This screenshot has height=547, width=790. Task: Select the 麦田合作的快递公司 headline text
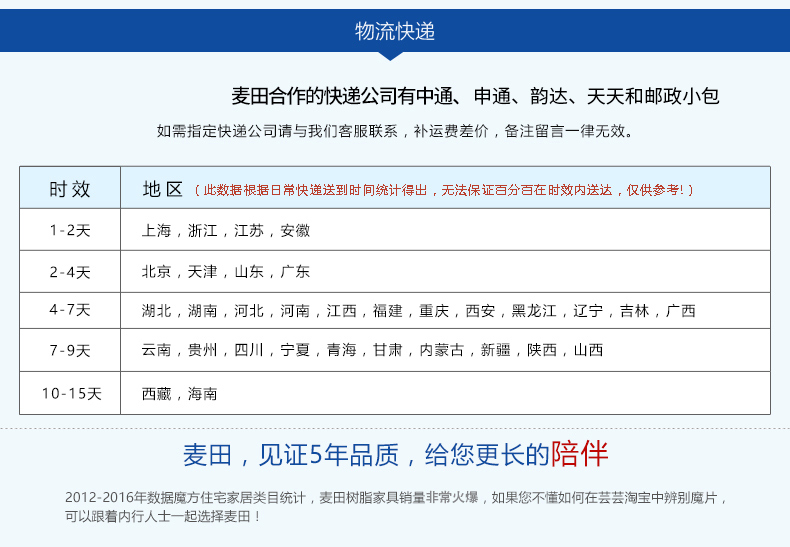475,96
